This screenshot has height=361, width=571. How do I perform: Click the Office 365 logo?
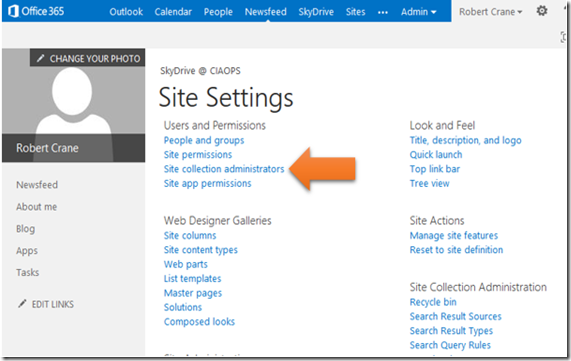point(36,11)
